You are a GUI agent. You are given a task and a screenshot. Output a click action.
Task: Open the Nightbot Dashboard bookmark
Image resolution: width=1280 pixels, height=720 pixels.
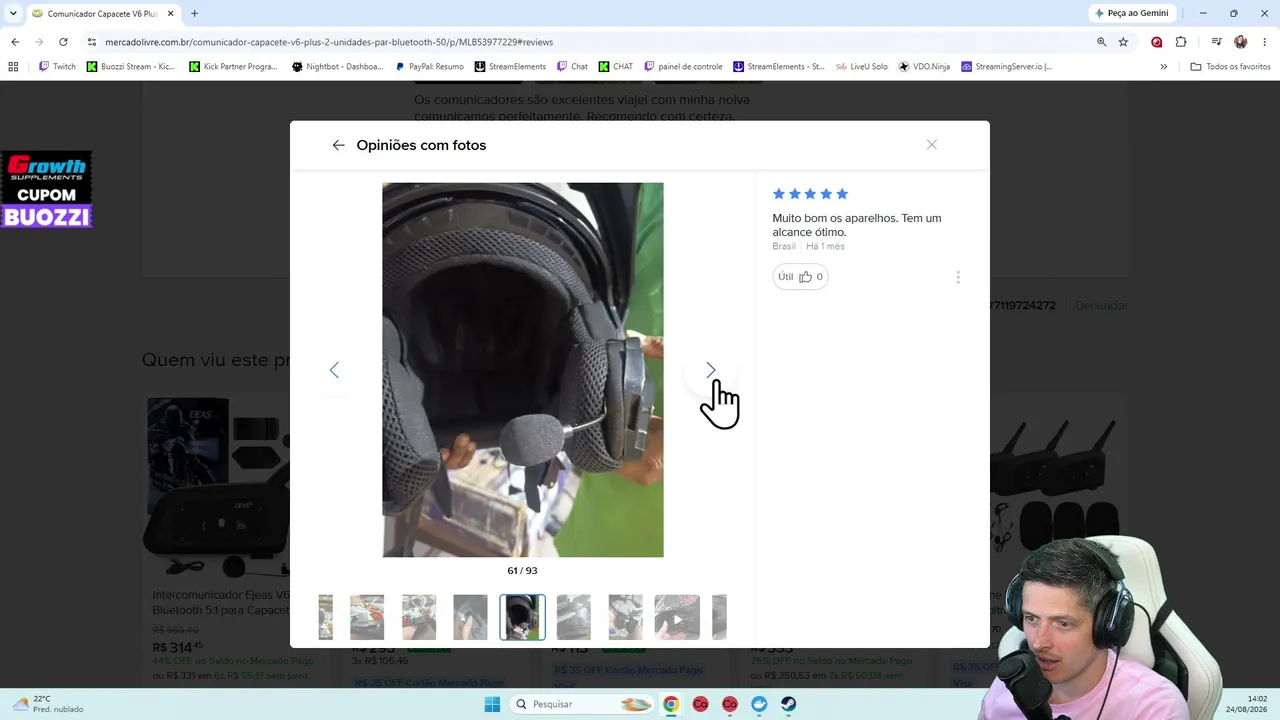click(x=337, y=67)
